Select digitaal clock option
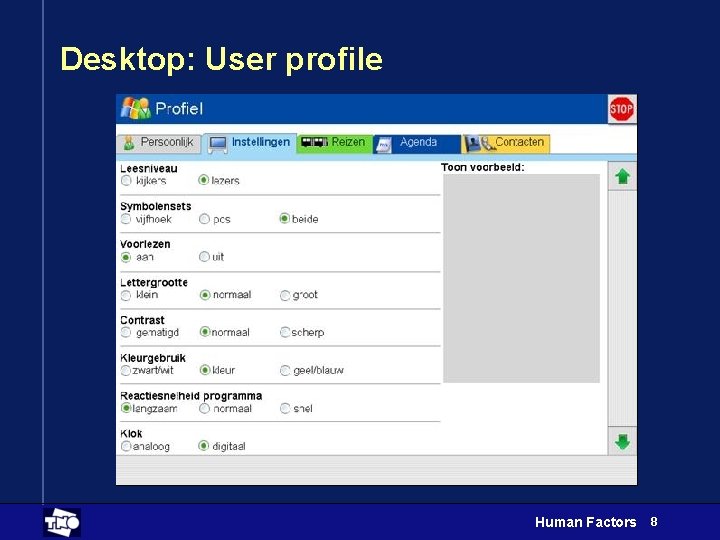This screenshot has width=720, height=540. (203, 445)
